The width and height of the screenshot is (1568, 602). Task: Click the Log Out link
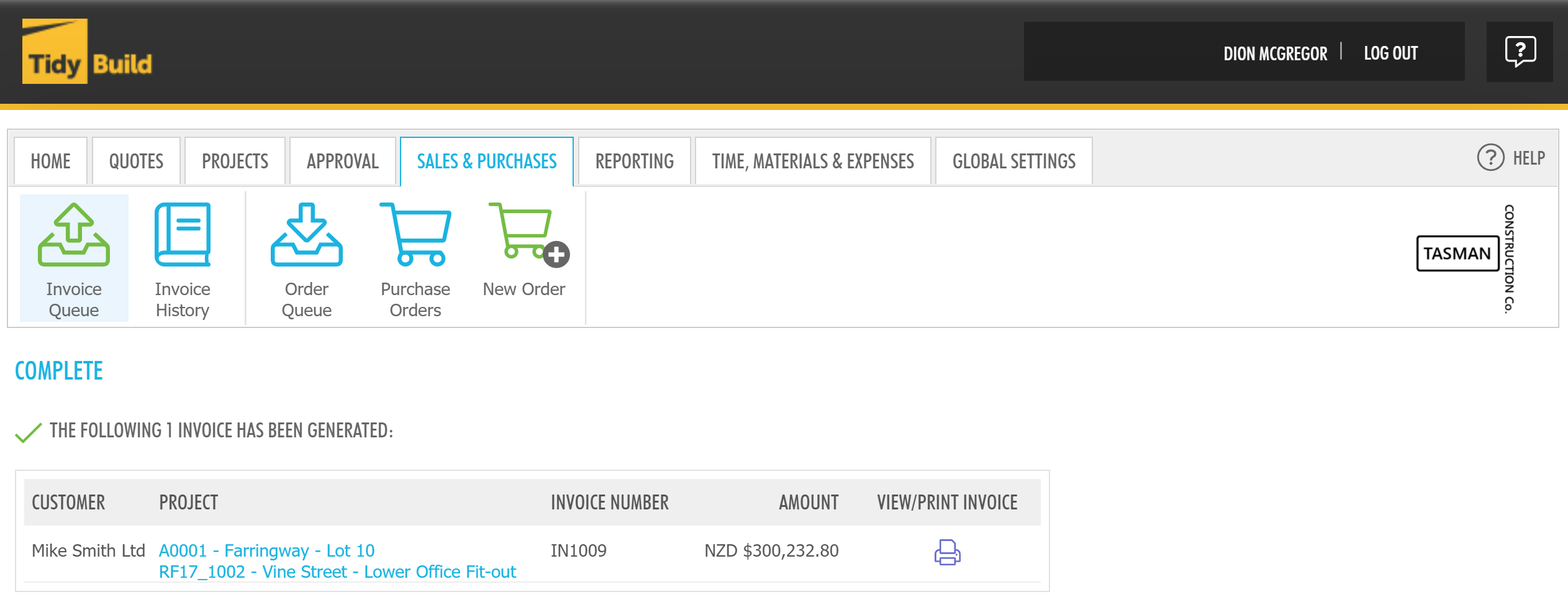[x=1390, y=53]
